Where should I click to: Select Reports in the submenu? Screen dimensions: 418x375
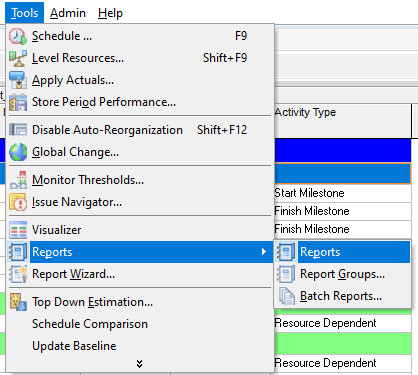click(342, 252)
